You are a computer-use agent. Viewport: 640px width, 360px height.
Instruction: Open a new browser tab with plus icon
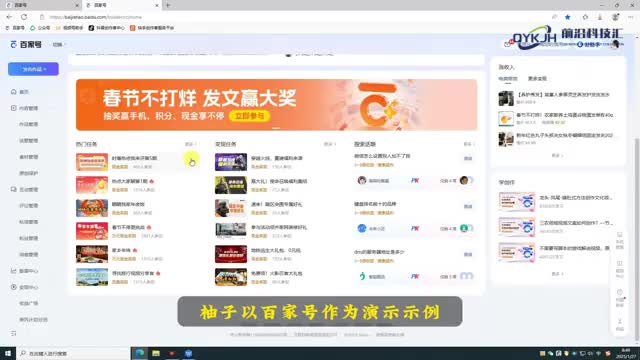(168, 5)
